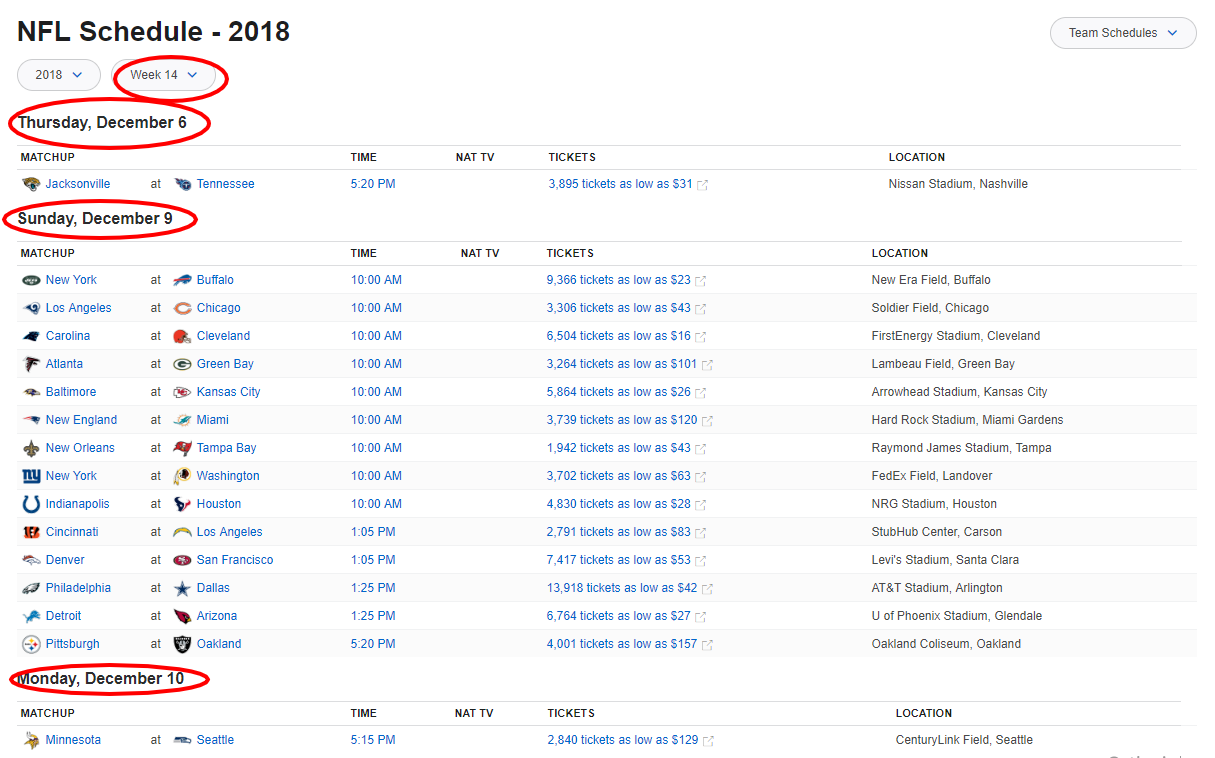Viewport: 1215px width, 758px height.
Task: Click the Pittsburgh Steelers logo icon
Action: point(31,644)
